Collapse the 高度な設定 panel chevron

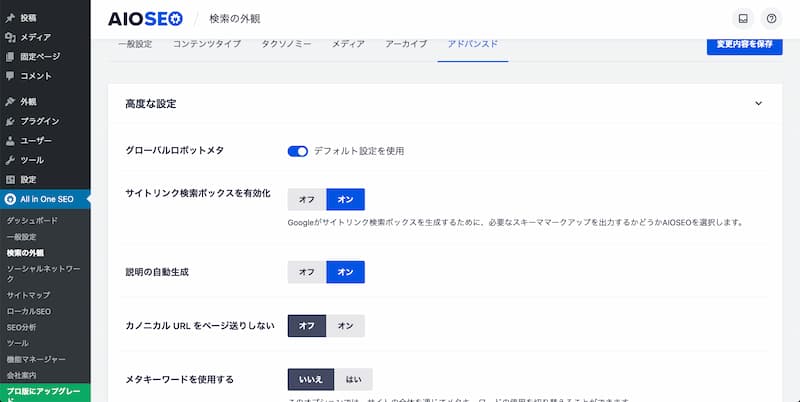click(x=758, y=104)
